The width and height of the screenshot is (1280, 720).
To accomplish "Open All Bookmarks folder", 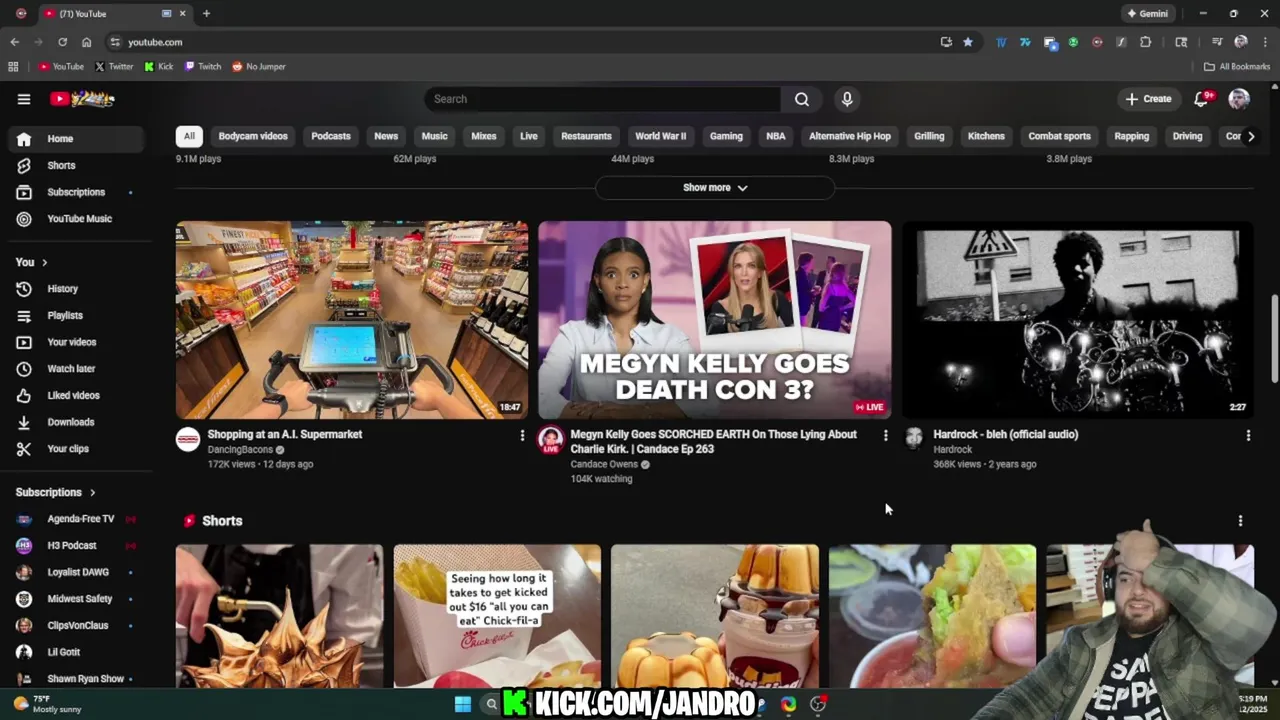I will point(1237,67).
